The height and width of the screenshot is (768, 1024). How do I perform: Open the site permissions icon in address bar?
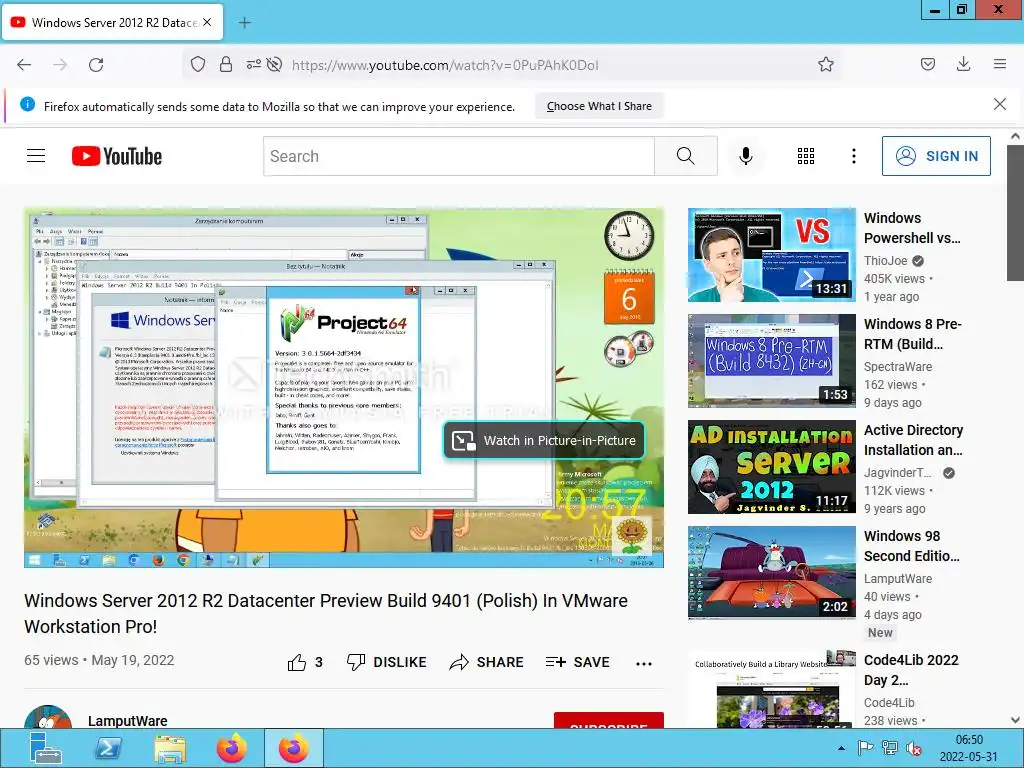(x=253, y=64)
